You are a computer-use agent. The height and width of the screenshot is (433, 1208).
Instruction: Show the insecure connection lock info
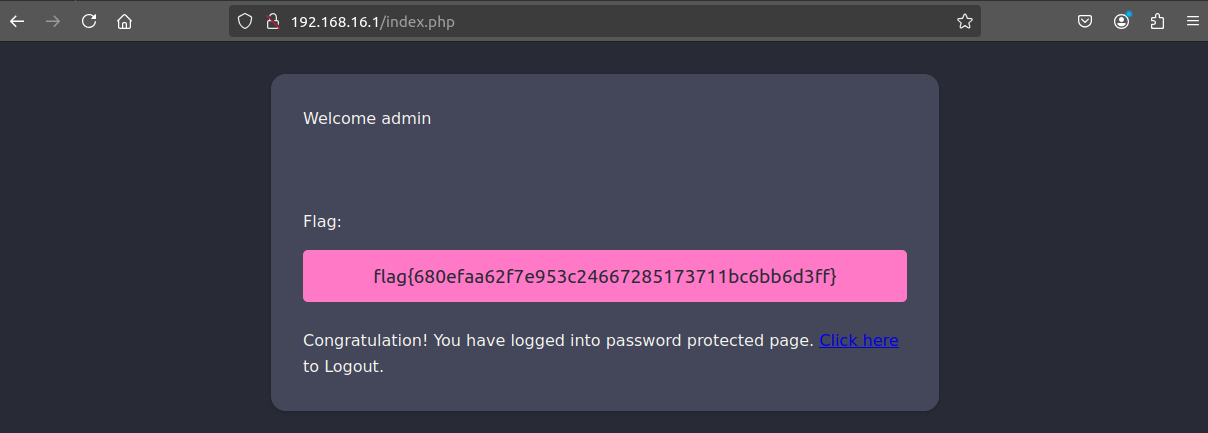271,21
